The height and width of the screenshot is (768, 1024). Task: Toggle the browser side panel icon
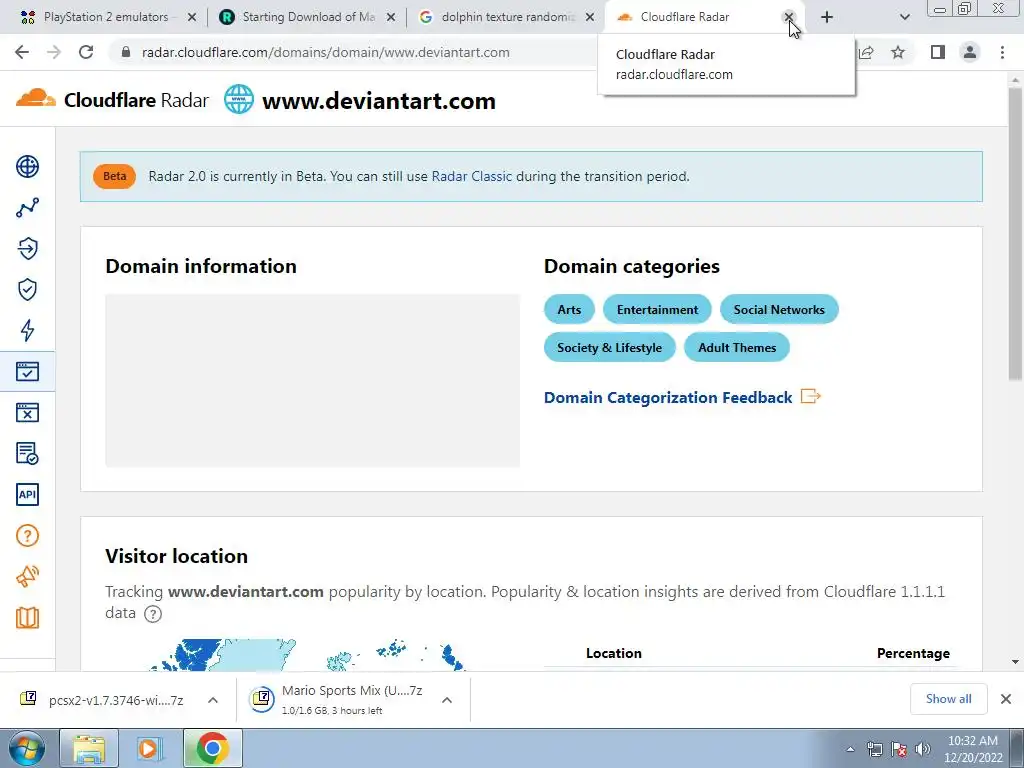pyautogui.click(x=938, y=52)
